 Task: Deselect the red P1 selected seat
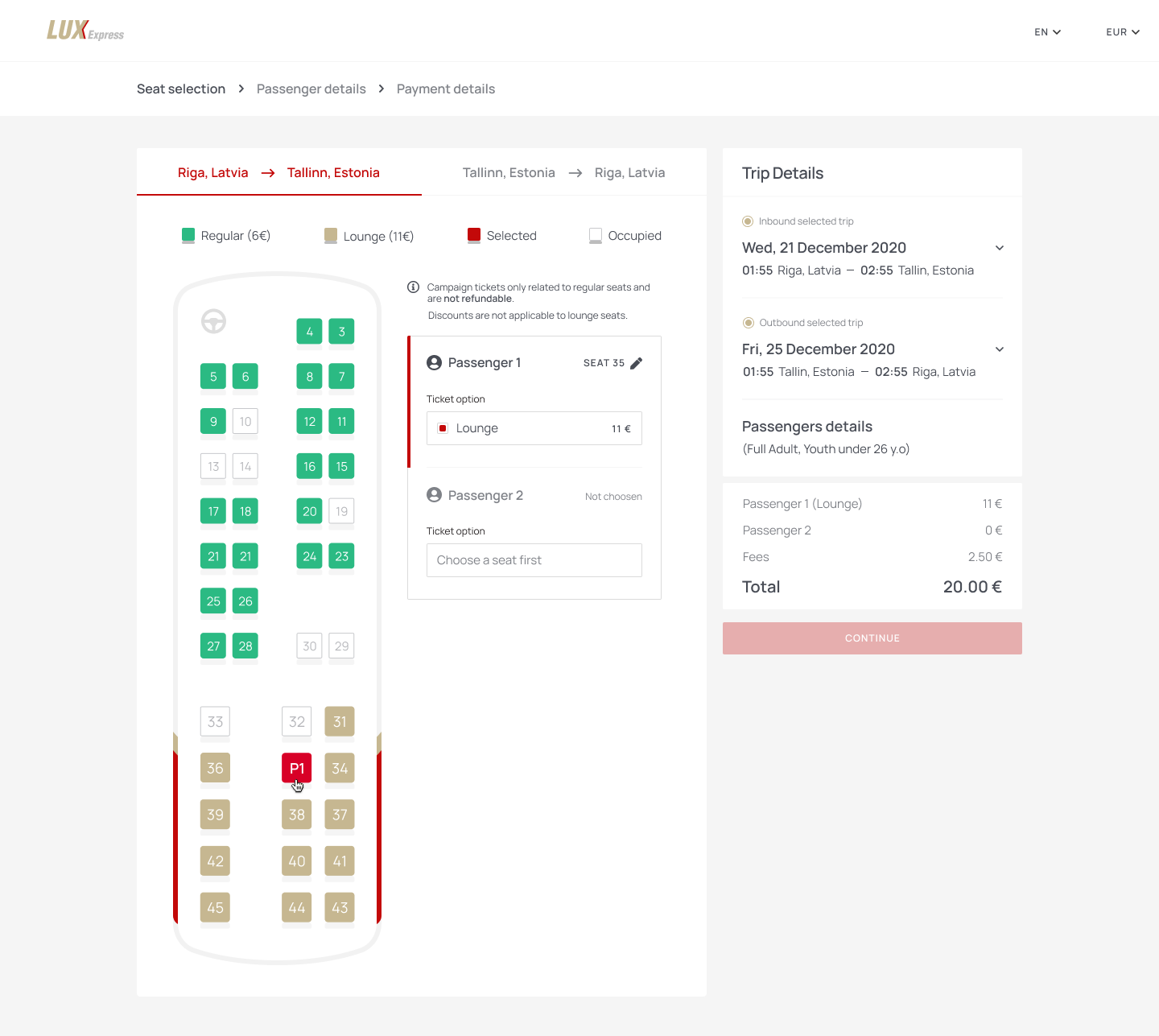pos(297,769)
